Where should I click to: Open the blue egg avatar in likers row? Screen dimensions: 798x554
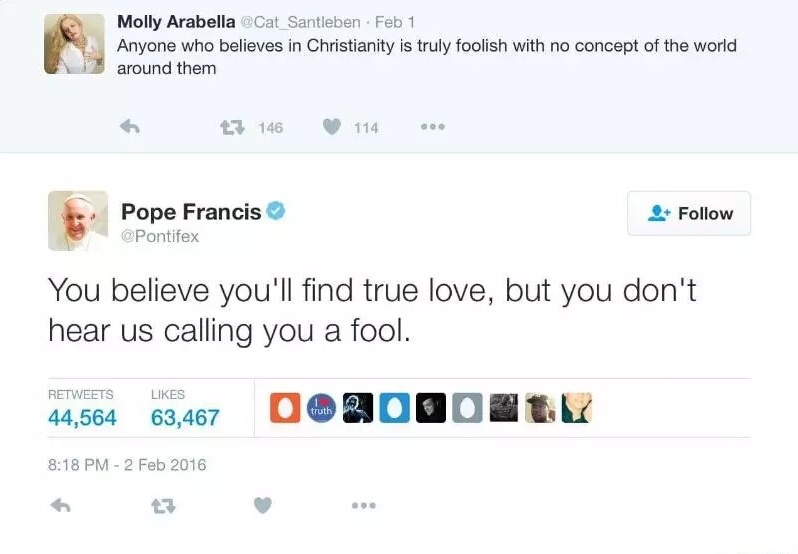click(x=395, y=408)
